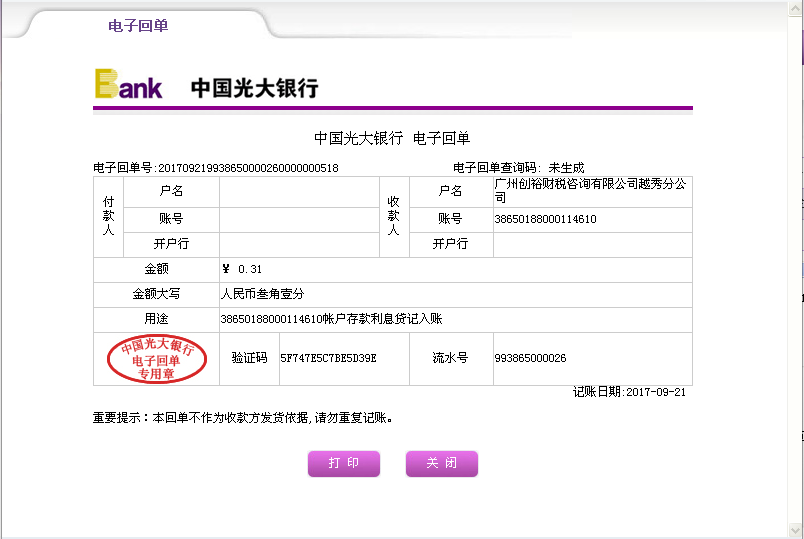The image size is (804, 539).
Task: Click the 记账日期 2017-09-21 text
Action: (x=629, y=393)
